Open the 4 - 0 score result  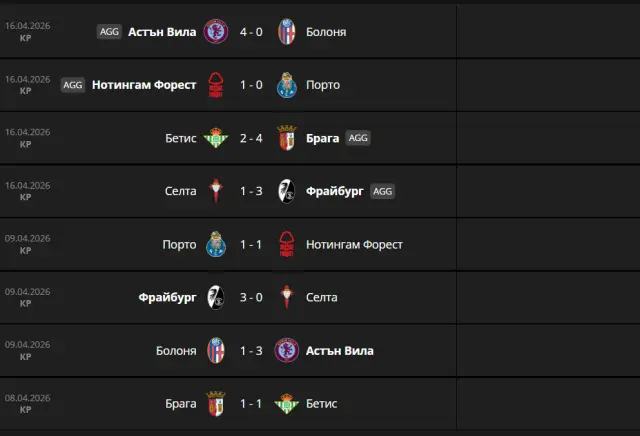click(x=250, y=32)
